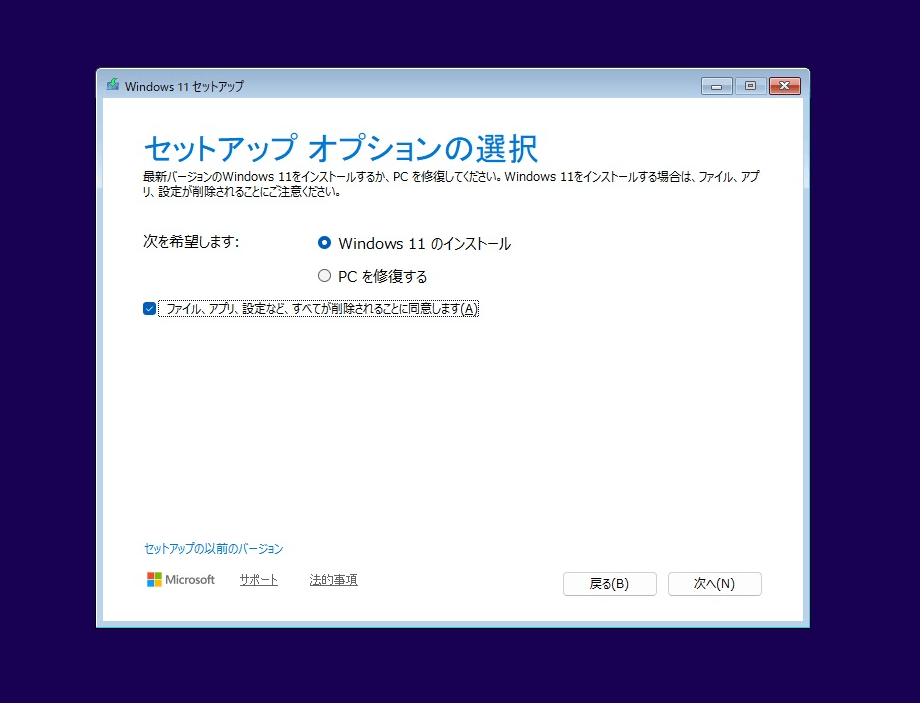Screen dimensions: 920x703
Task: Click the セットアップ オプションの選択 heading
Action: tap(341, 148)
